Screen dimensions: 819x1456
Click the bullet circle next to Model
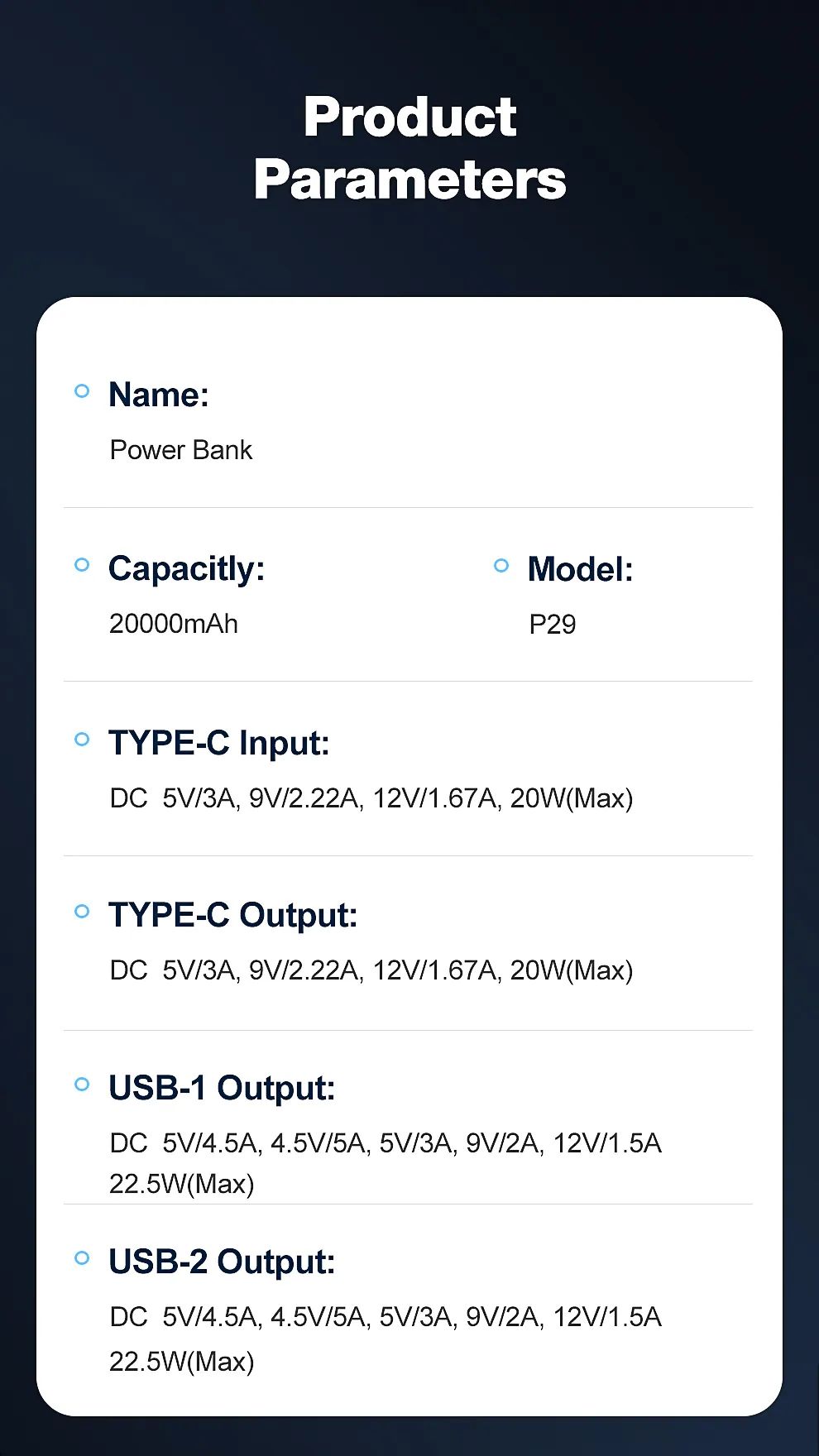(x=501, y=566)
